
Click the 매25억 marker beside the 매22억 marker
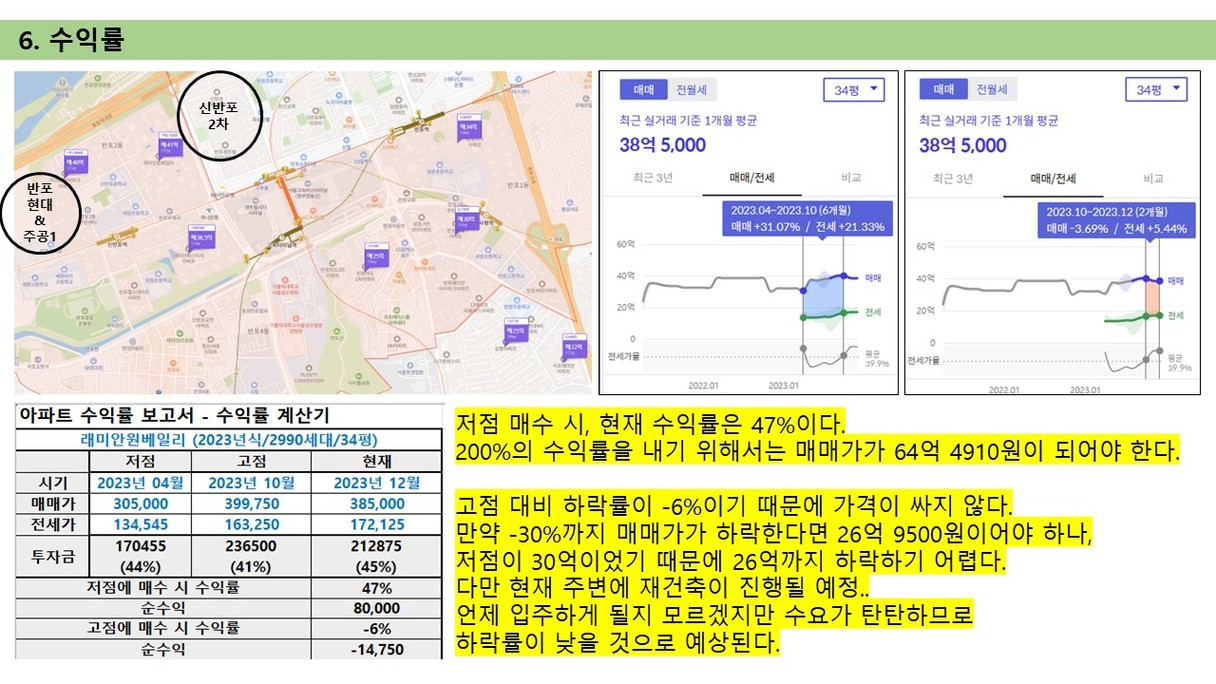515,331
